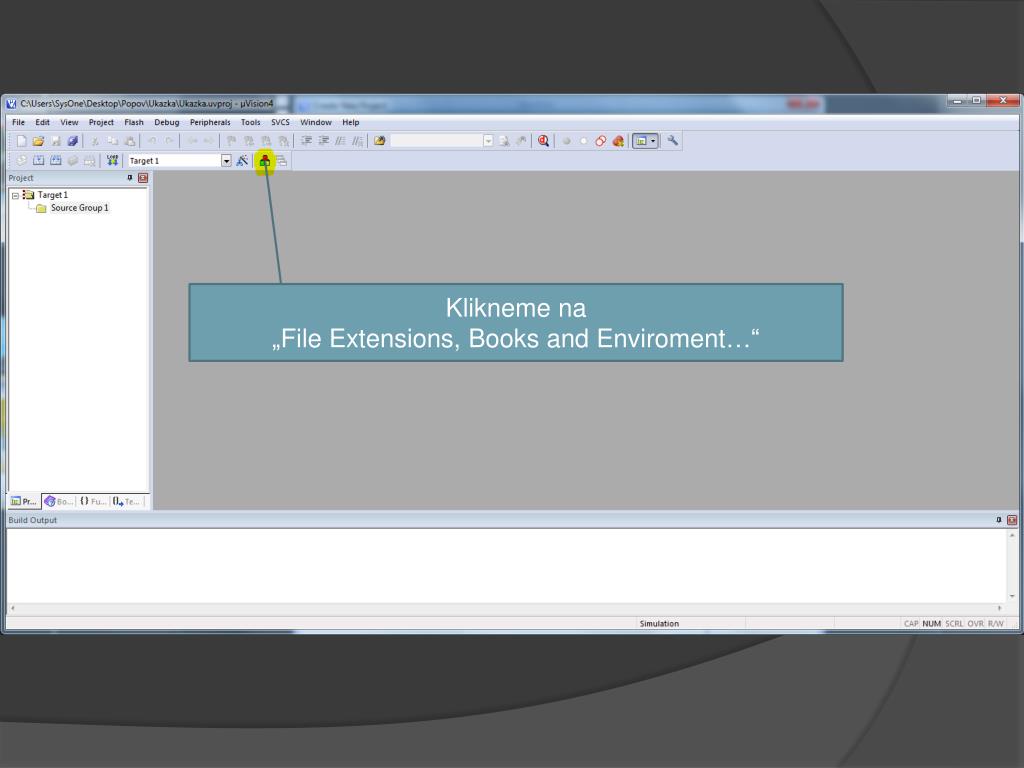The height and width of the screenshot is (768, 1024).
Task: Click the Open file folder icon
Action: pyautogui.click(x=39, y=141)
